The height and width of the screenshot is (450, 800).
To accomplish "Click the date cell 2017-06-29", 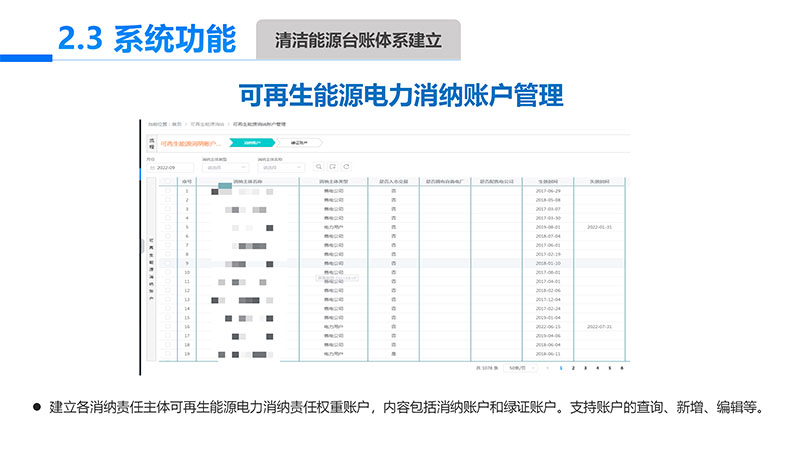I will [548, 191].
